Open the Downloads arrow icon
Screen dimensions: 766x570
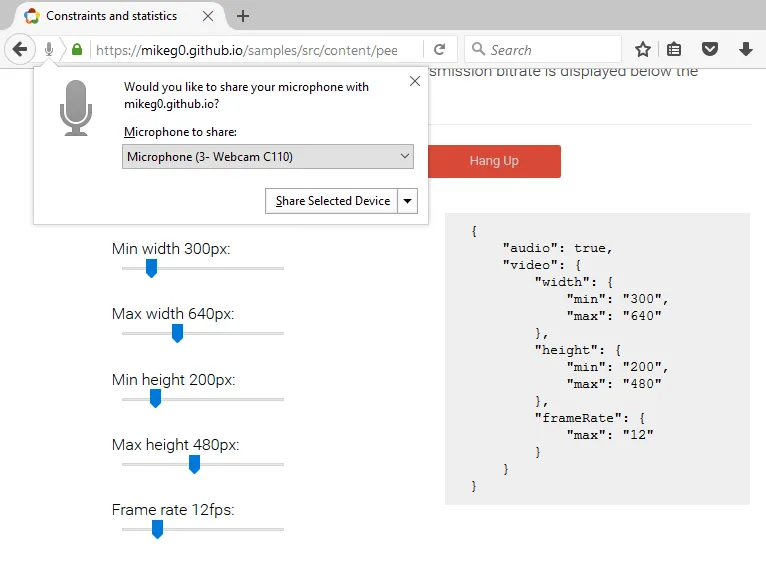745,49
